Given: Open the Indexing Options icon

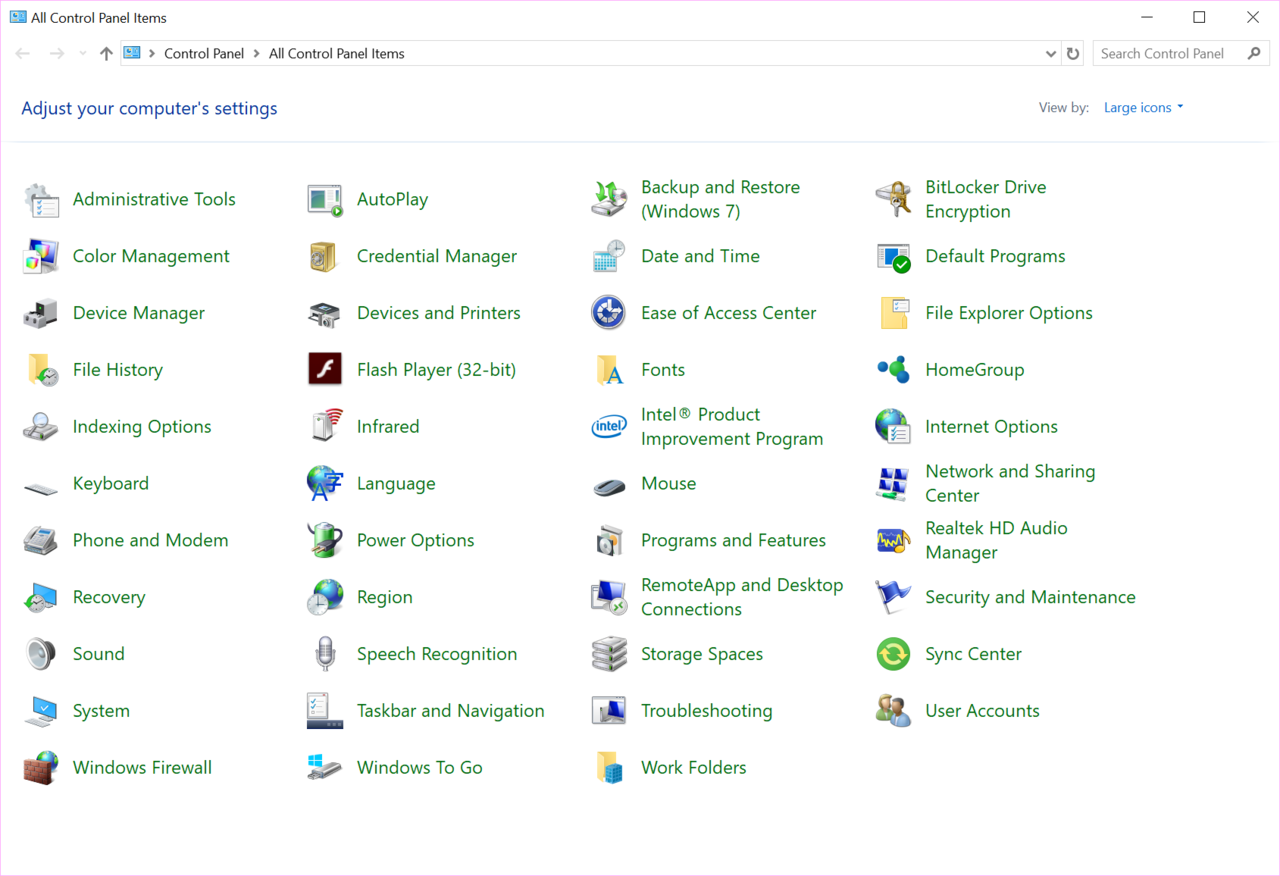Looking at the screenshot, I should point(41,427).
